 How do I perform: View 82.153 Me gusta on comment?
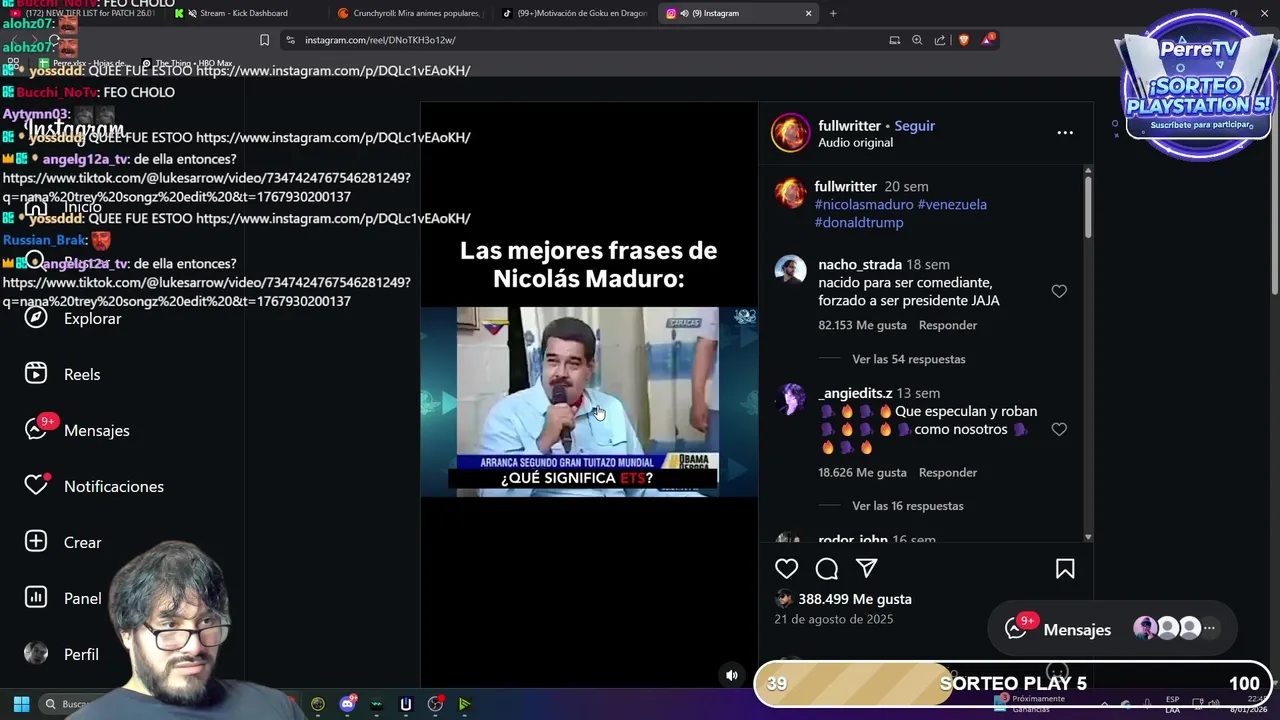click(x=862, y=325)
